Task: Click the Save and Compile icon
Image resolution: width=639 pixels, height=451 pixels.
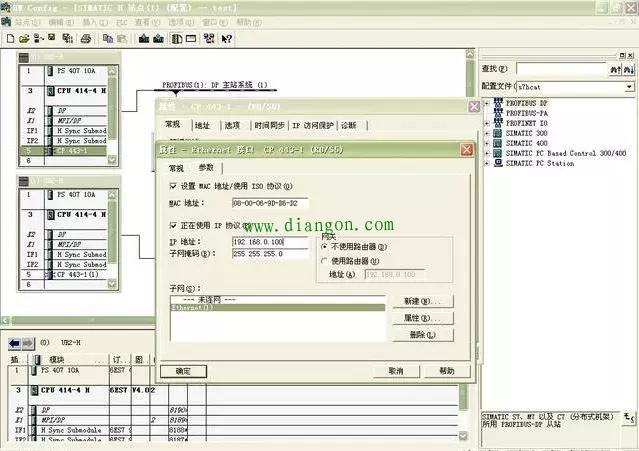Action: click(x=68, y=39)
